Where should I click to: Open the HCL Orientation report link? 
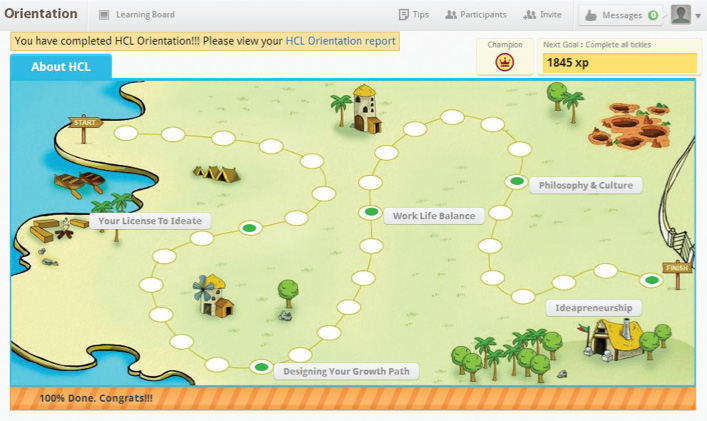pyautogui.click(x=340, y=41)
